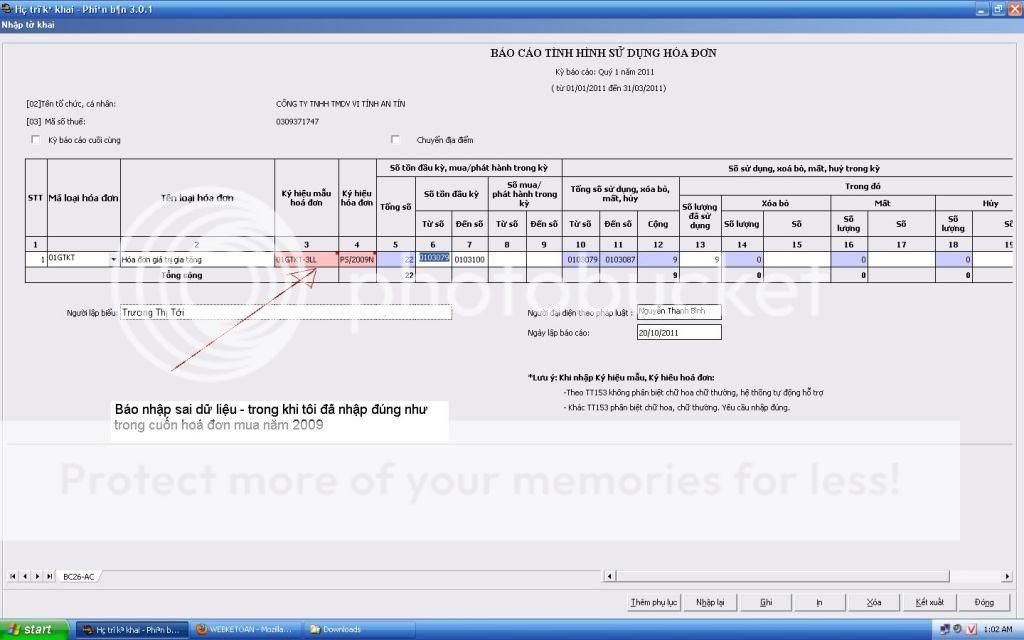Click the 'Ghi' save button

pyautogui.click(x=766, y=602)
